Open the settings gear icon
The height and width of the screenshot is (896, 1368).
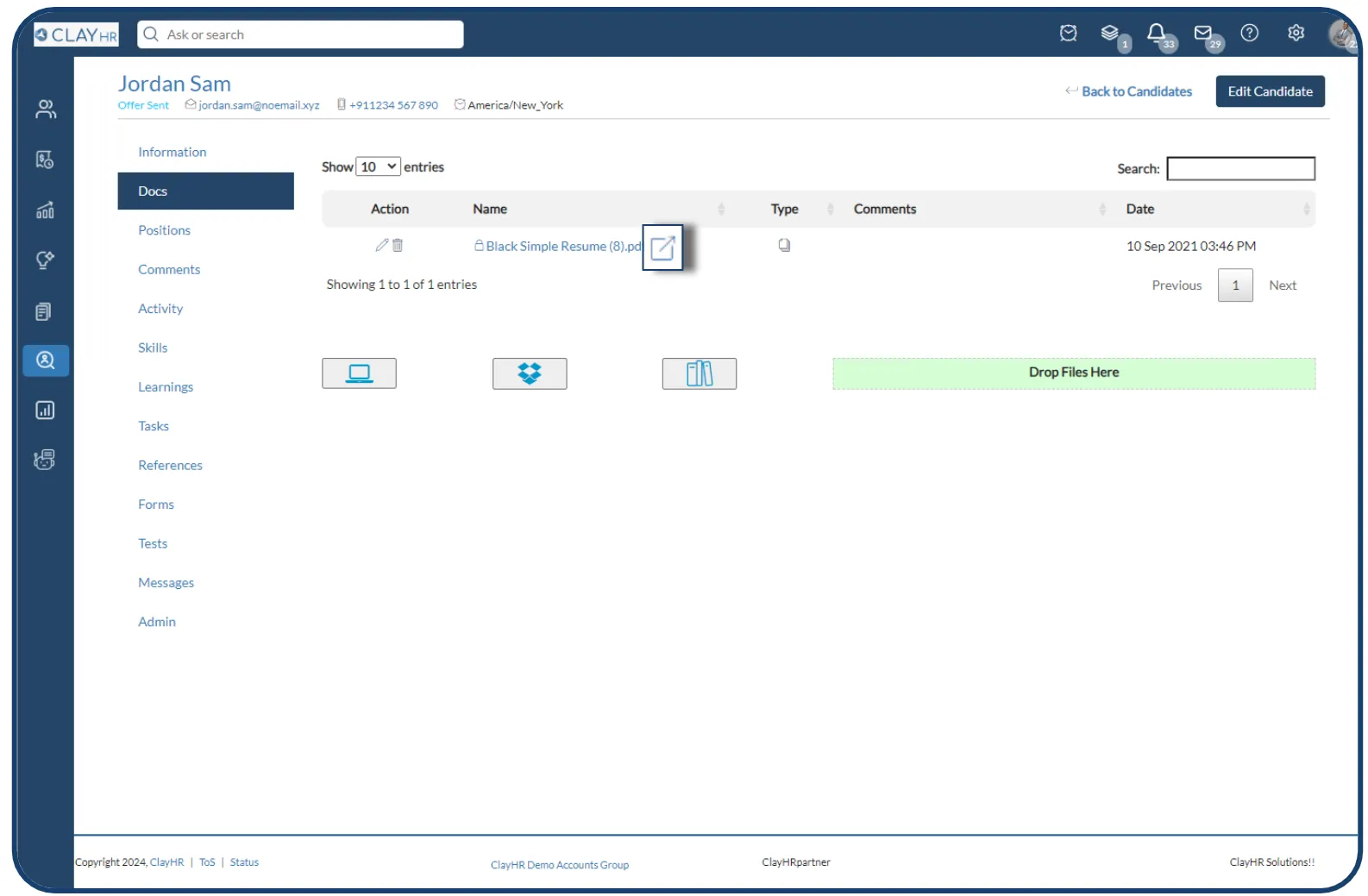1296,33
